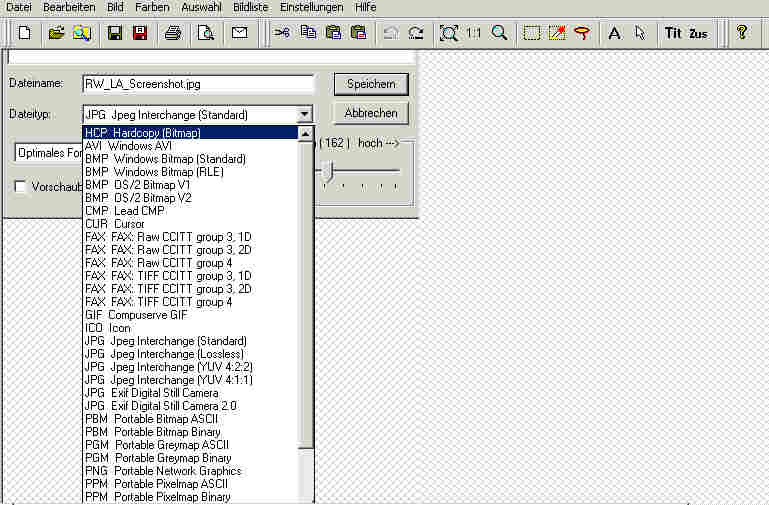The width and height of the screenshot is (769, 505).
Task: Open the Bearbeiten menu
Action: (68, 7)
